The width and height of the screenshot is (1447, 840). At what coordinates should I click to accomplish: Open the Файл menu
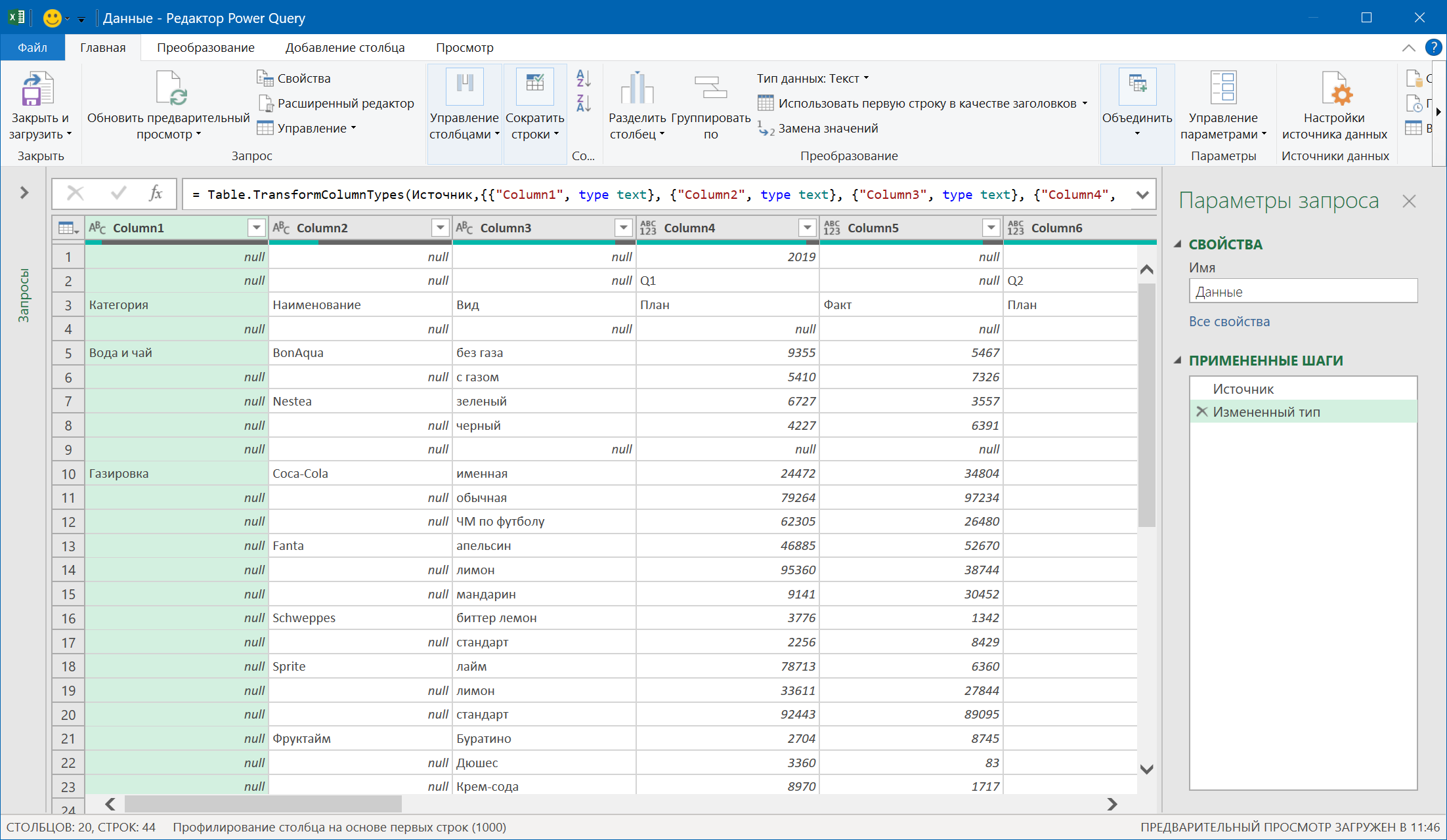pyautogui.click(x=32, y=47)
